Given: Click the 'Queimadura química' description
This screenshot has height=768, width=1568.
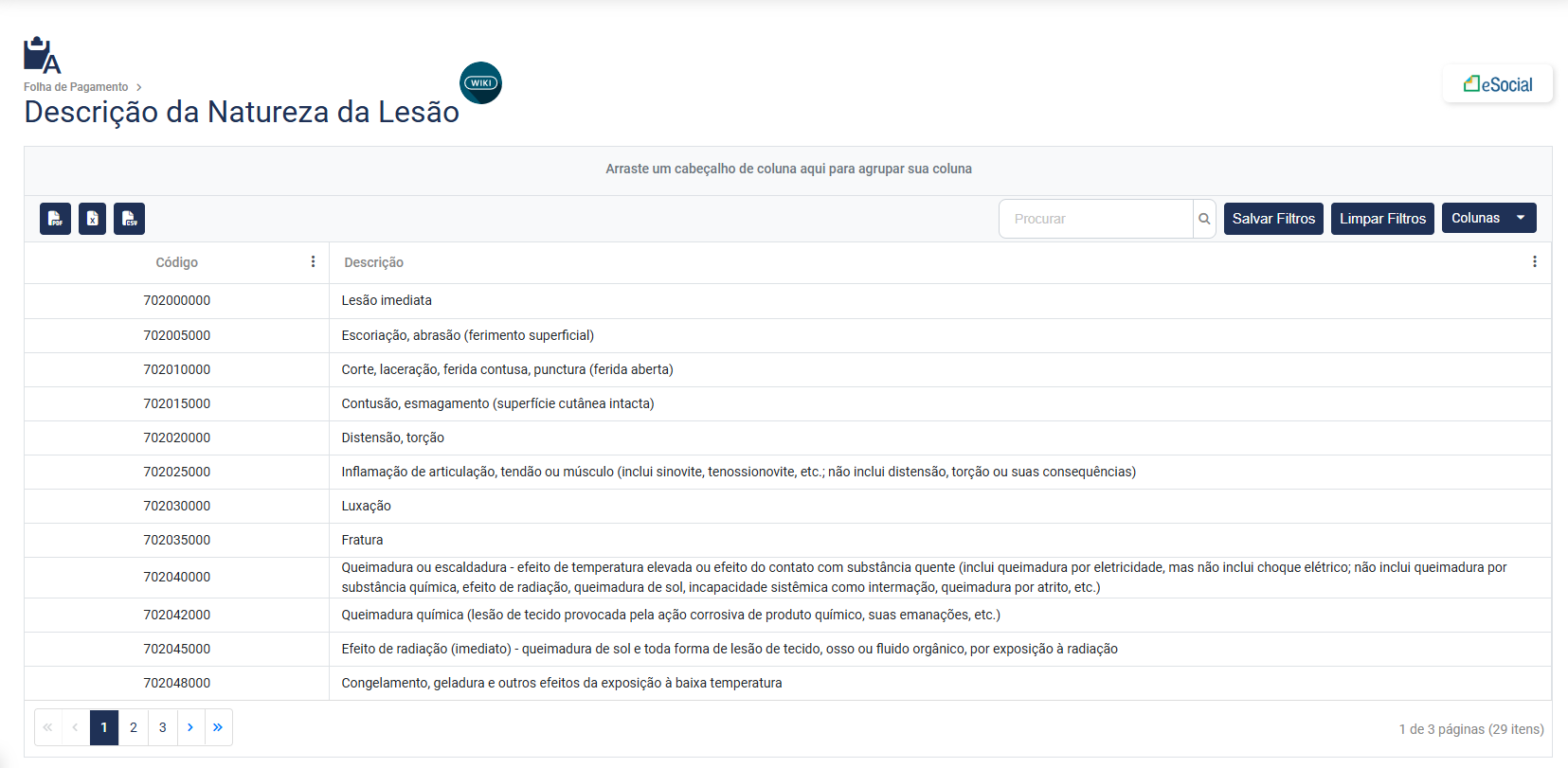Looking at the screenshot, I should pos(671,615).
